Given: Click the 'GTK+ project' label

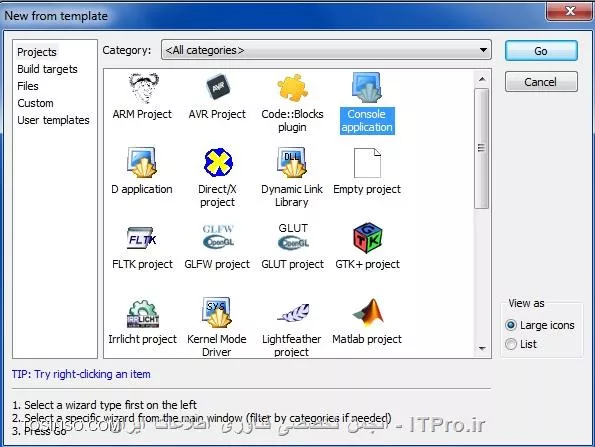Looking at the screenshot, I should [x=367, y=264].
